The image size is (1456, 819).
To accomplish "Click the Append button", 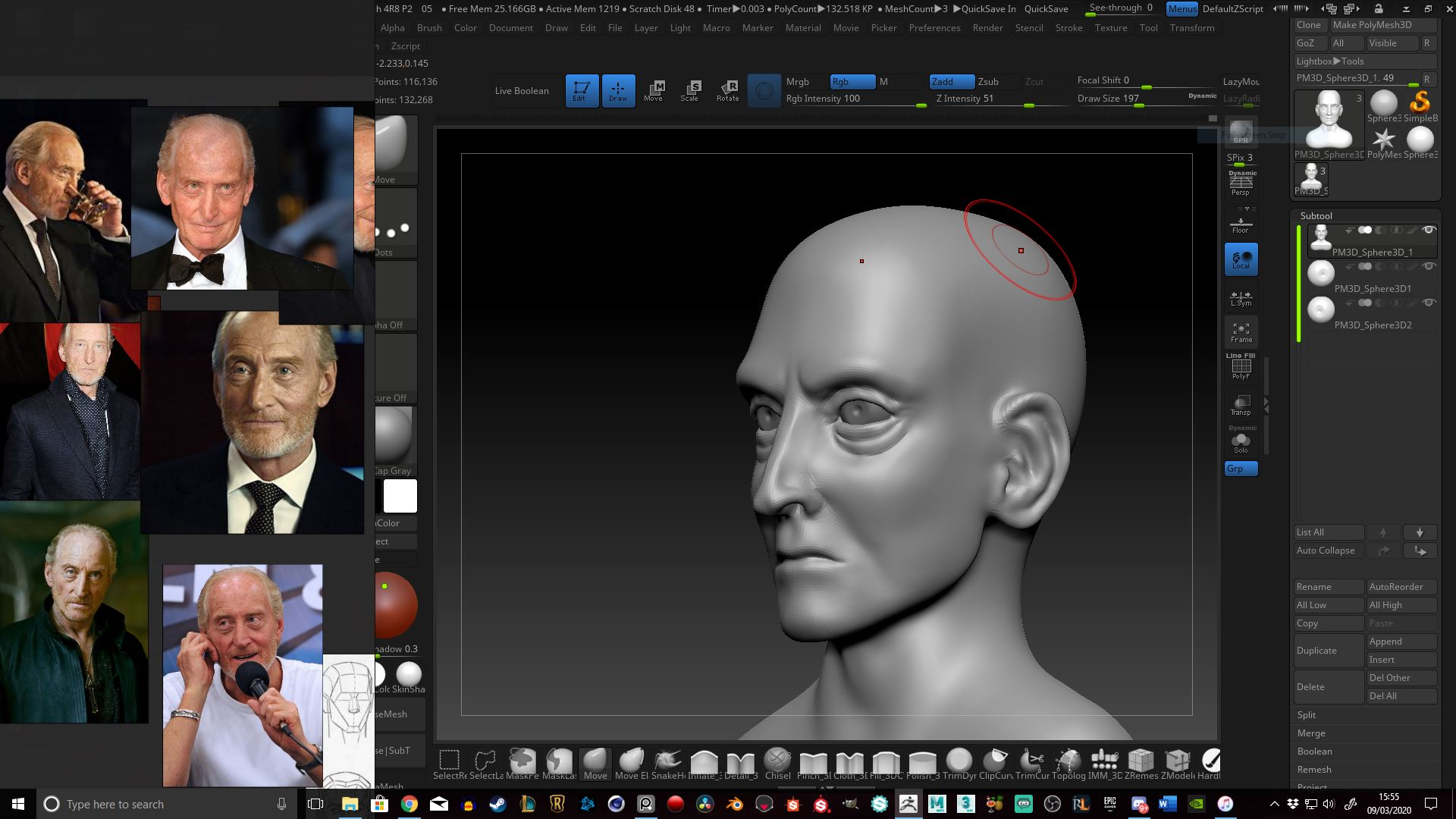I will [x=1401, y=642].
